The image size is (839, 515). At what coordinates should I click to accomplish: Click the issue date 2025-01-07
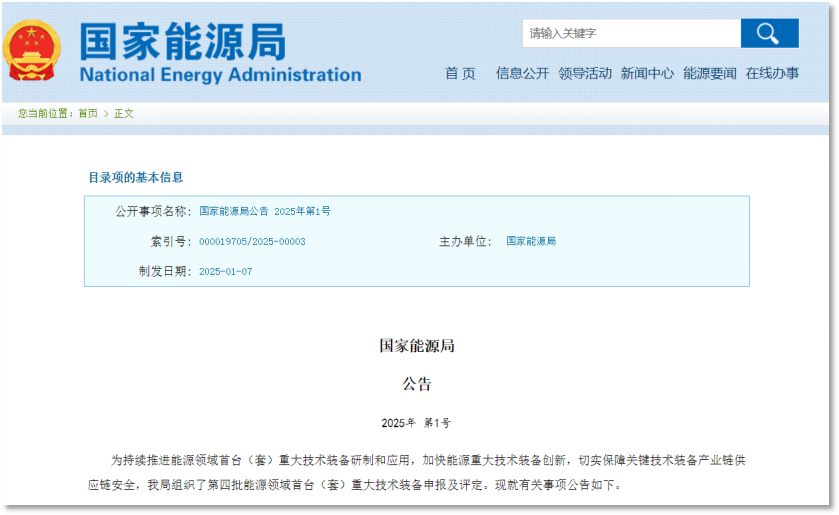226,271
